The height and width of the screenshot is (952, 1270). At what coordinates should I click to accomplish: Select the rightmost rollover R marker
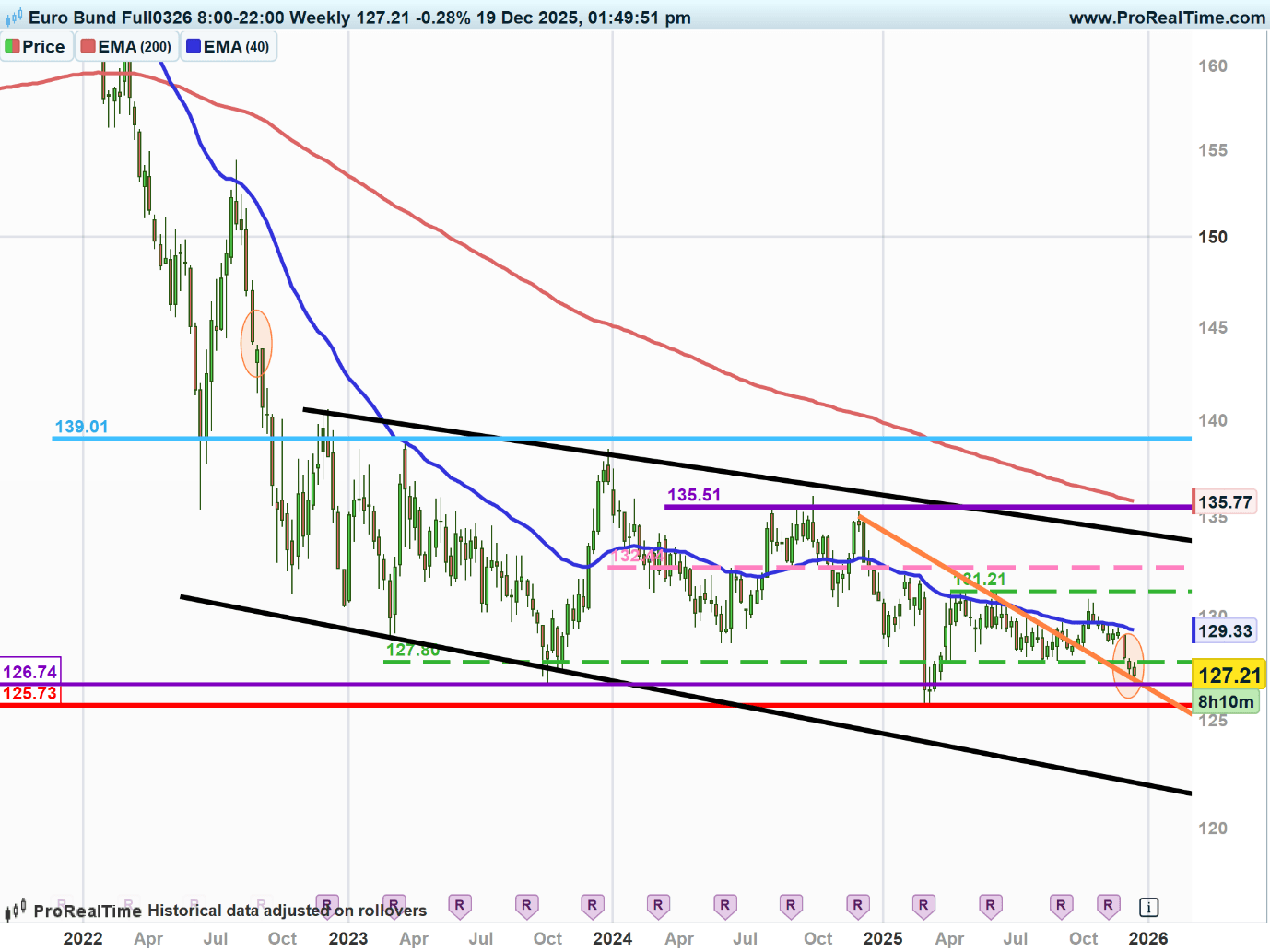click(1109, 905)
